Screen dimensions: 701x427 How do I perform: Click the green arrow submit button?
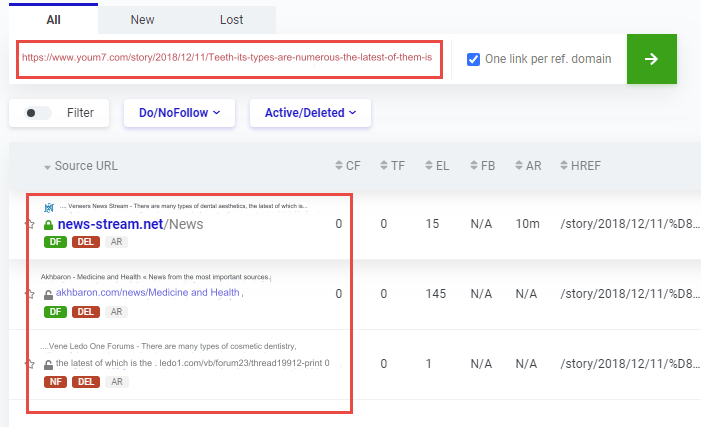pyautogui.click(x=651, y=59)
